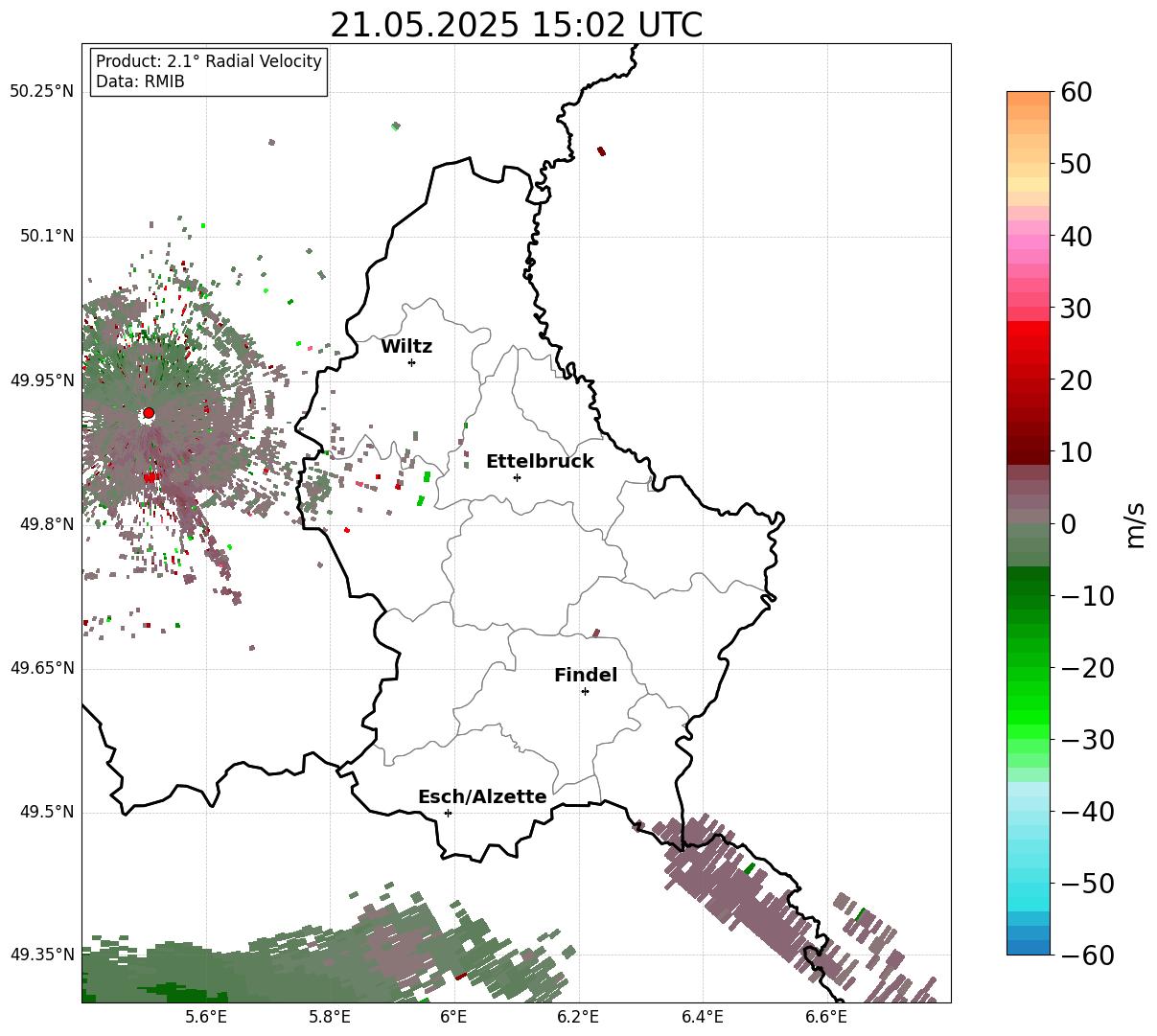Click the 6.2°E longitude label
The width and height of the screenshot is (1157, 1036).
click(578, 1017)
